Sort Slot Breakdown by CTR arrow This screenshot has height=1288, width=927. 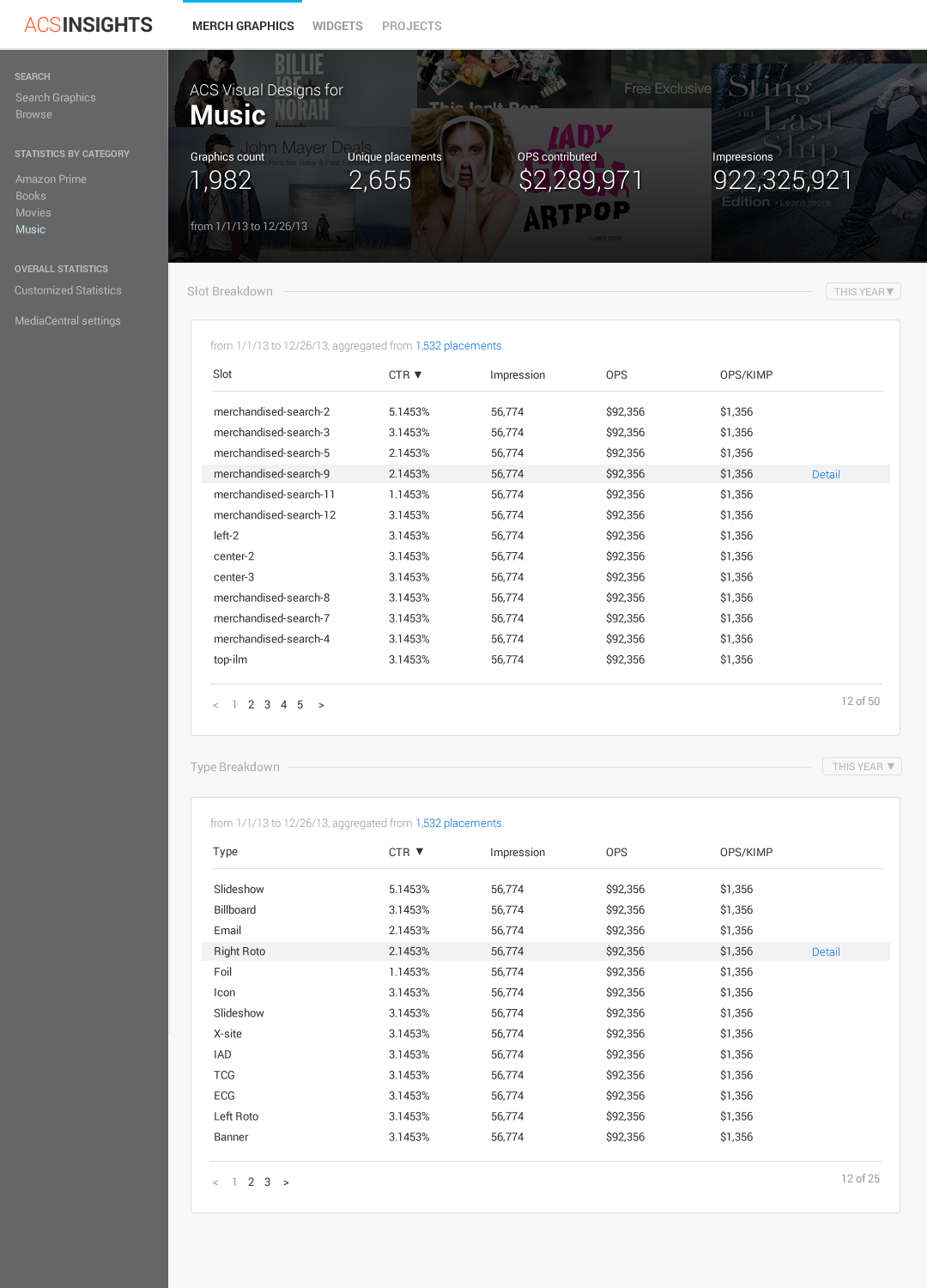coord(418,375)
